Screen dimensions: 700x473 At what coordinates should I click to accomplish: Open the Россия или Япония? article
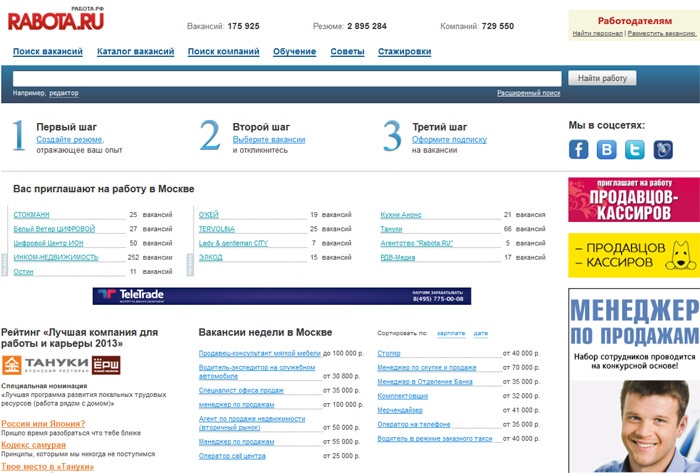pos(43,423)
